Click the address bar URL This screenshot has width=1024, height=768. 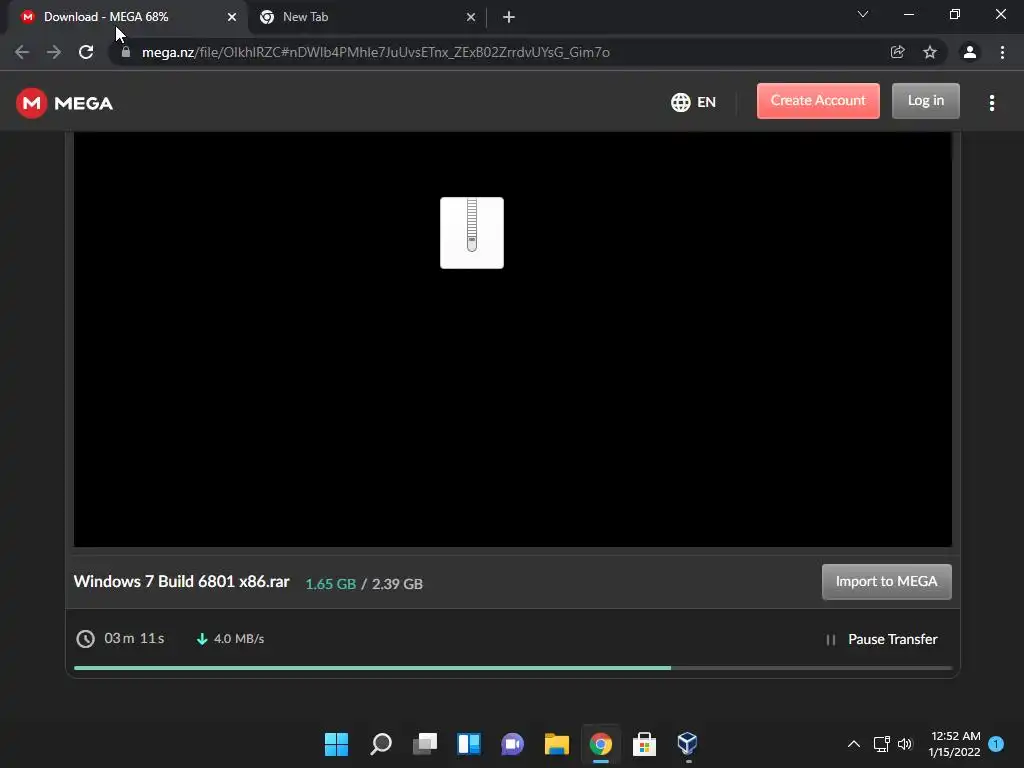(376, 52)
